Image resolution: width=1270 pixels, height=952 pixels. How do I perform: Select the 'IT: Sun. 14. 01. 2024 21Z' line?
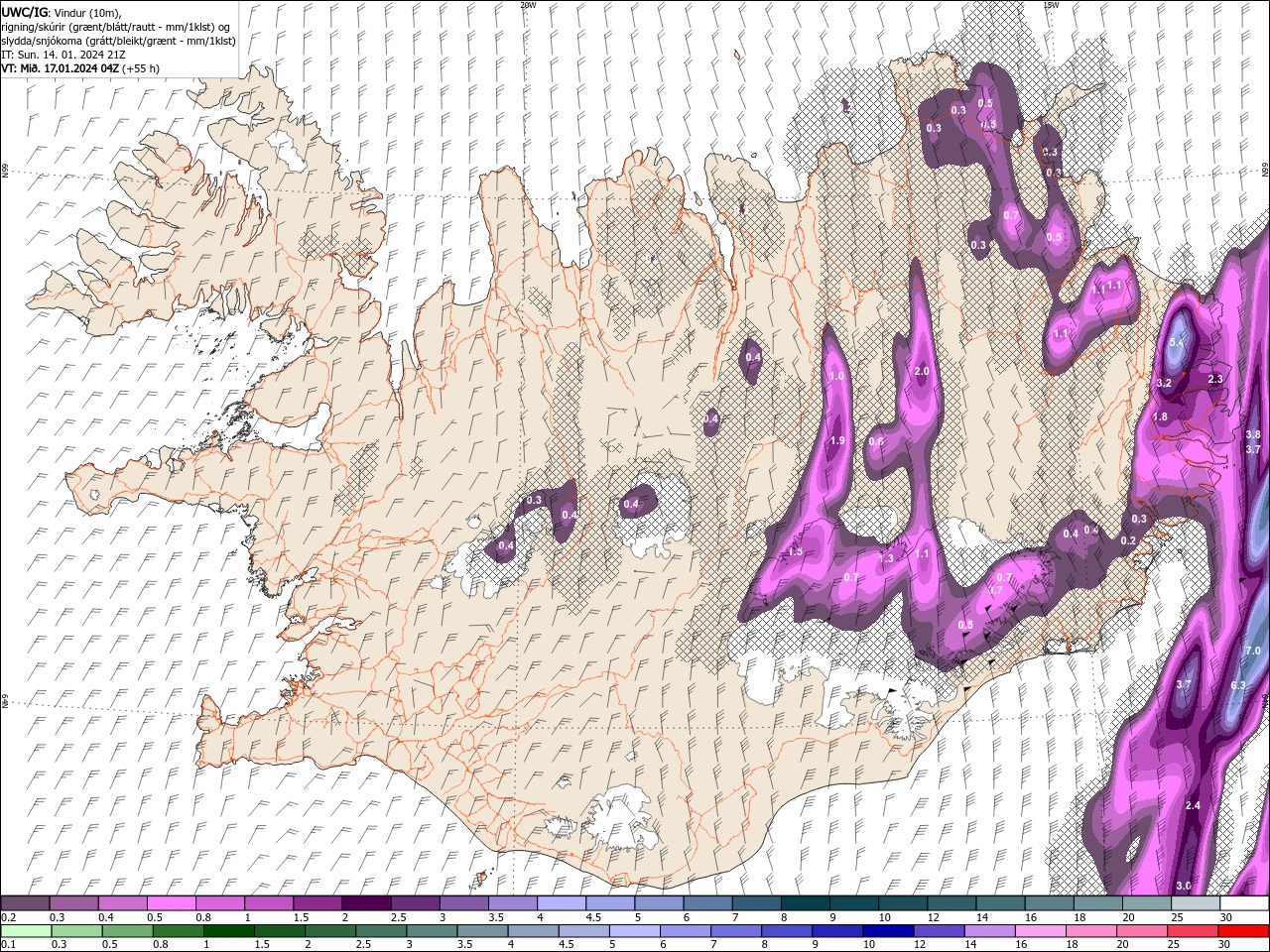62,55
